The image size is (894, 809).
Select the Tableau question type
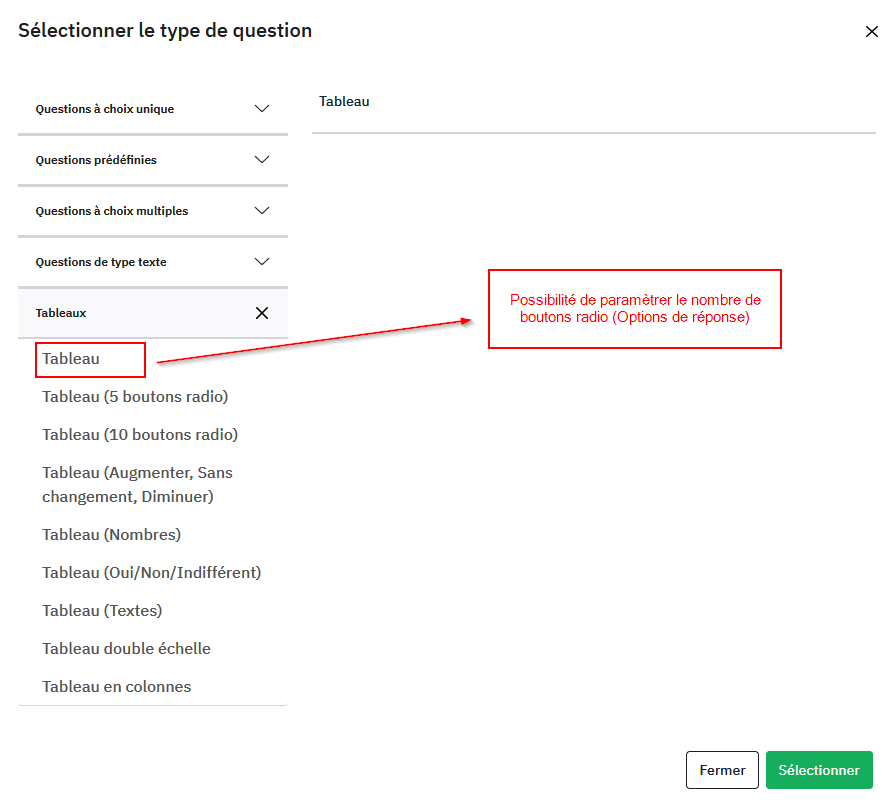tap(72, 359)
